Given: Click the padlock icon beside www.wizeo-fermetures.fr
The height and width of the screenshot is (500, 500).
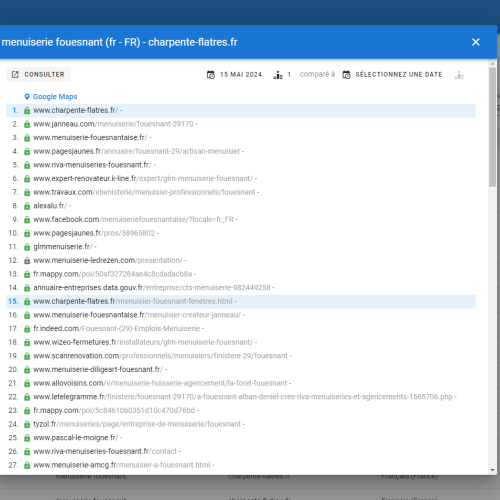Looking at the screenshot, I should [27, 343].
